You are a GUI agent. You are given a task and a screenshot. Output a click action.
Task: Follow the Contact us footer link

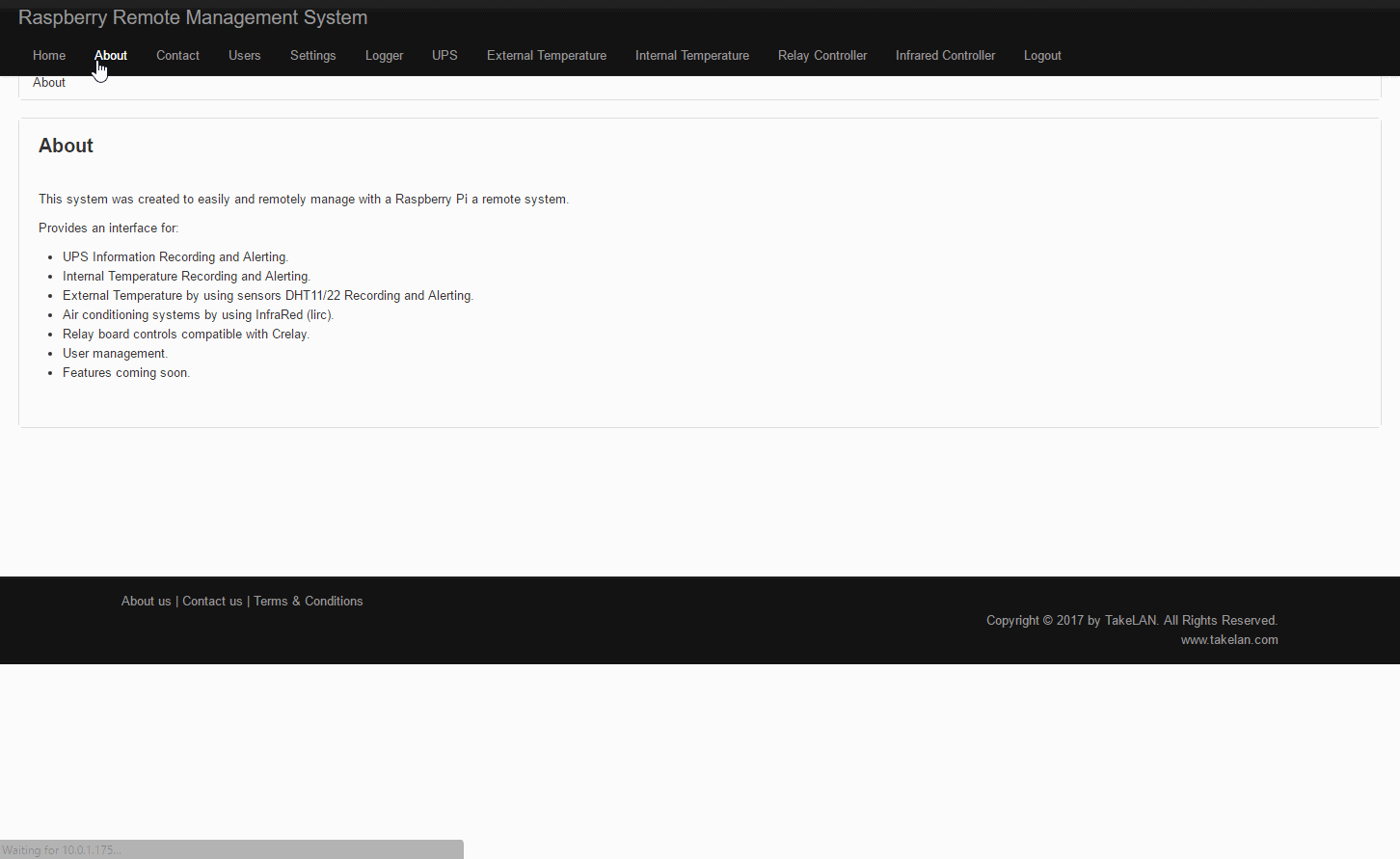pos(212,601)
